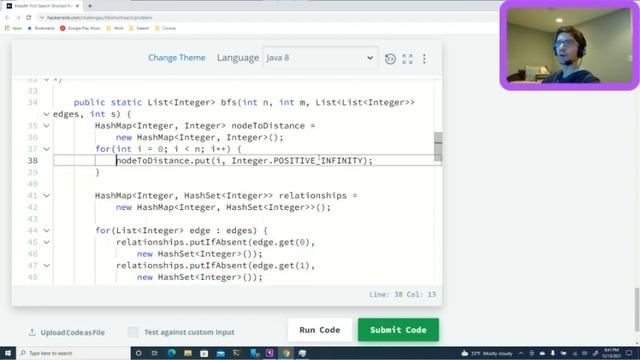Click the bfs method signature on line 34
This screenshot has height=360, width=640.
click(x=244, y=102)
